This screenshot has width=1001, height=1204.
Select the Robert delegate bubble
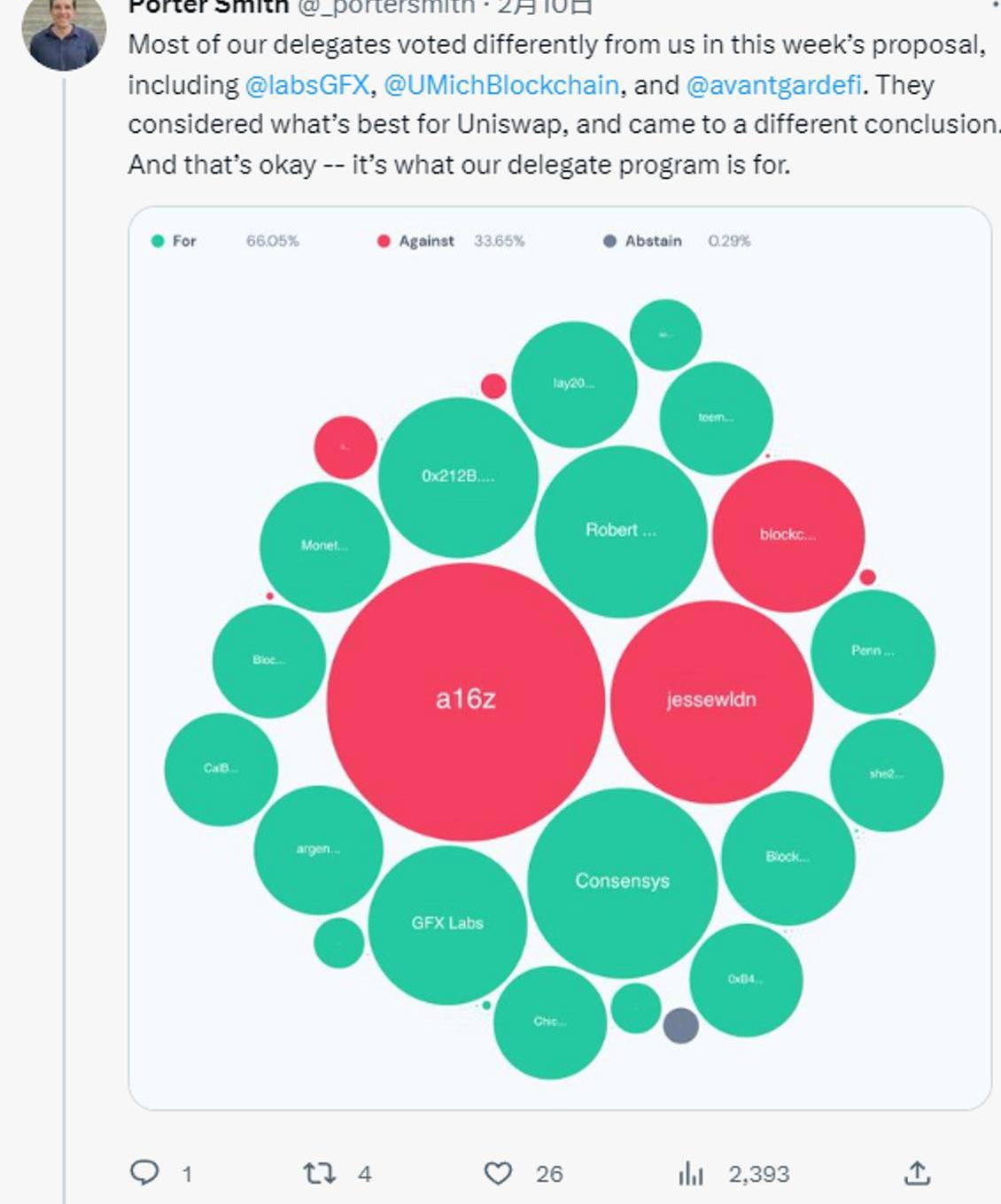click(620, 530)
